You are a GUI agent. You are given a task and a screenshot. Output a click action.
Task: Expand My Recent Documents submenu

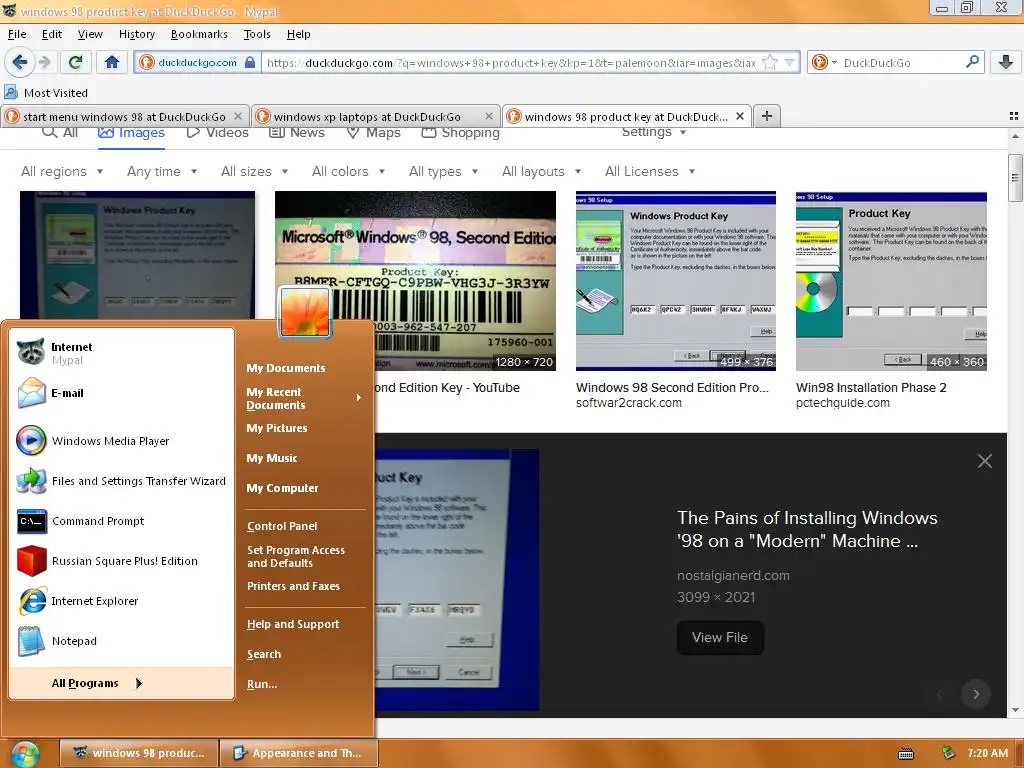point(304,398)
